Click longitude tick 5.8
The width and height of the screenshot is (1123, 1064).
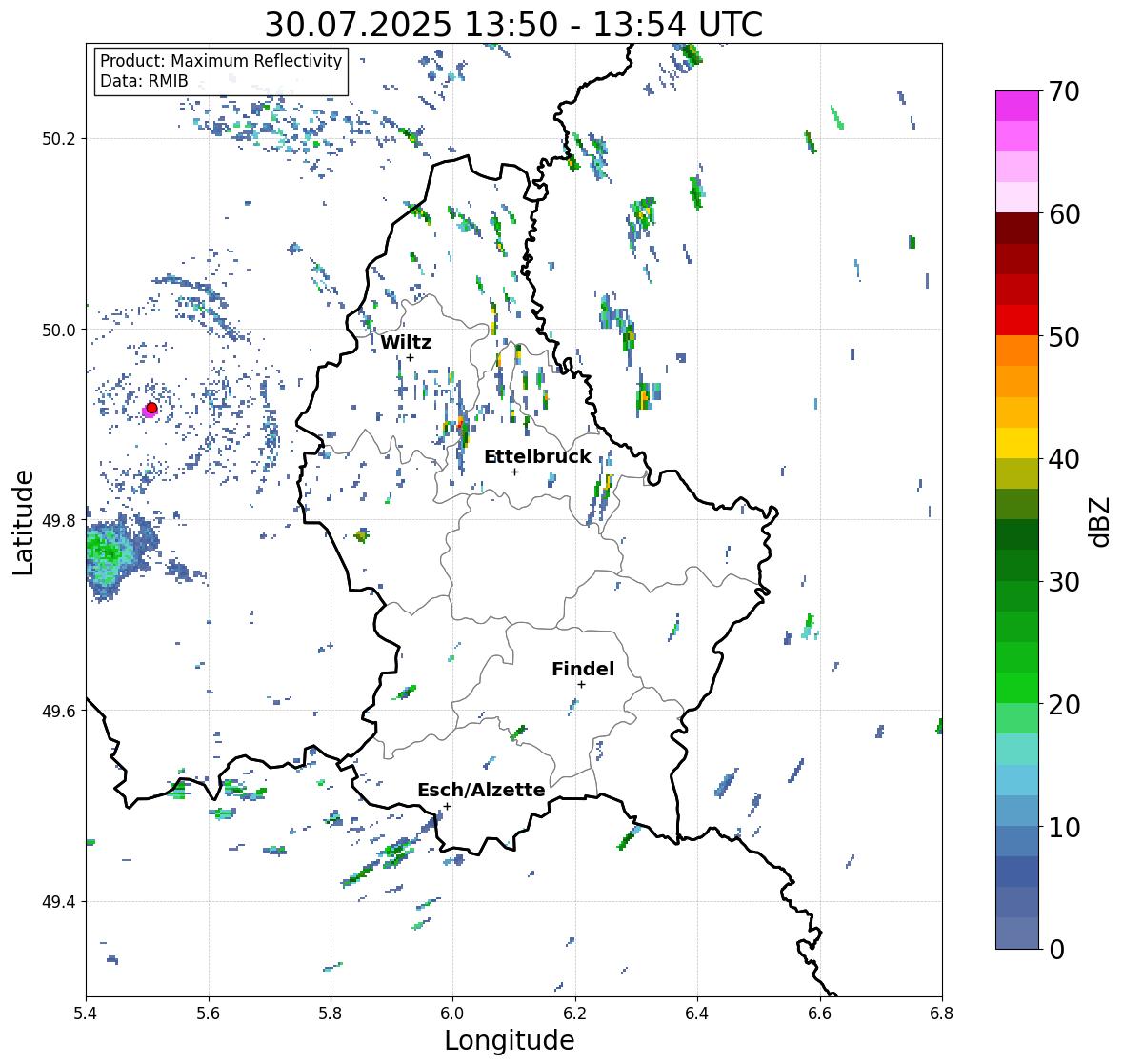pos(331,1014)
